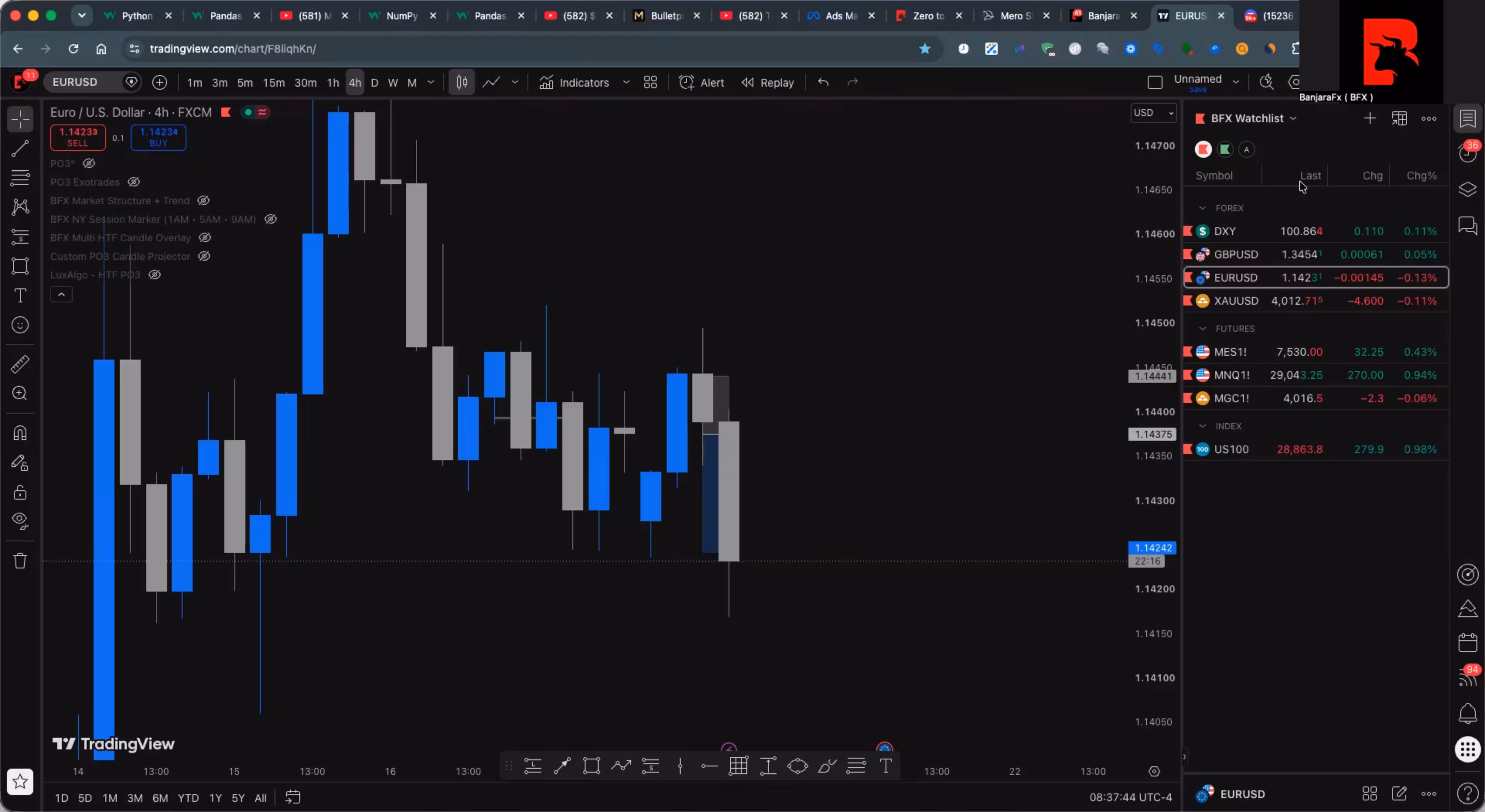Select MNQ1! in the watchlist
The height and width of the screenshot is (812, 1485).
(1316, 375)
